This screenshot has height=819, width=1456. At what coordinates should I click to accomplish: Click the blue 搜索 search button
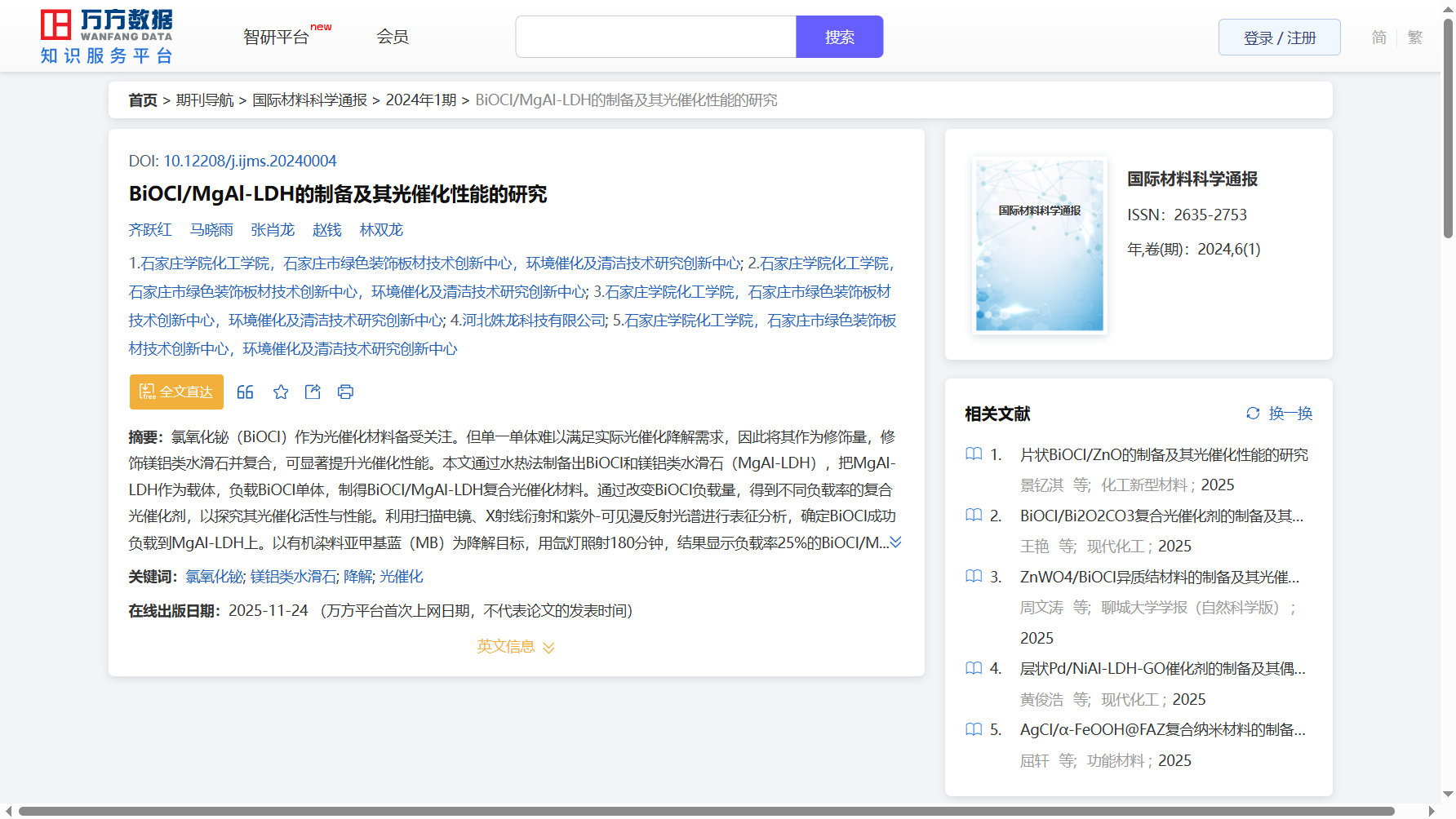pyautogui.click(x=839, y=37)
